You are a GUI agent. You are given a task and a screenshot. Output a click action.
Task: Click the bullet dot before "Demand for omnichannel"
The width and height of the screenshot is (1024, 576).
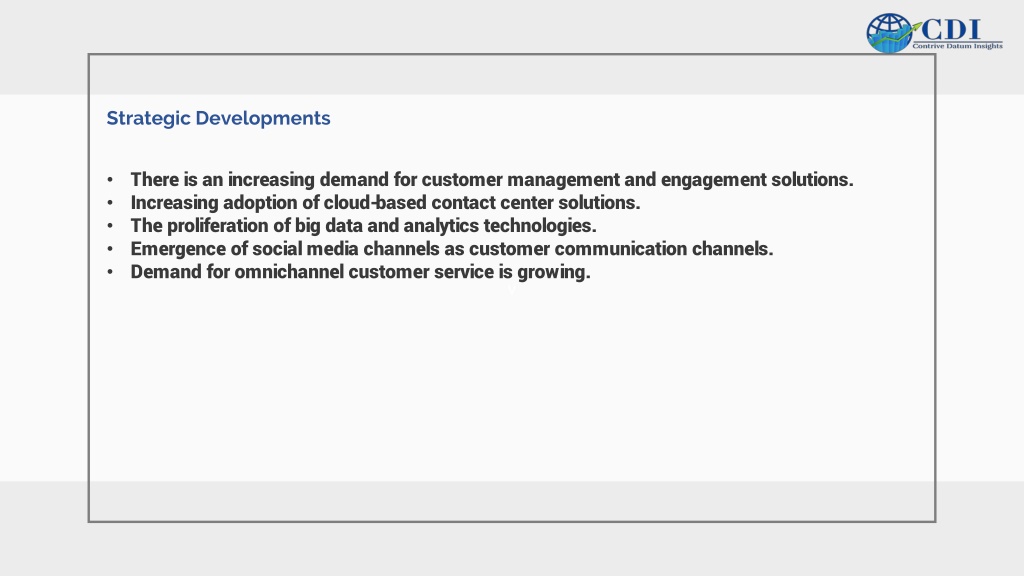pos(110,272)
